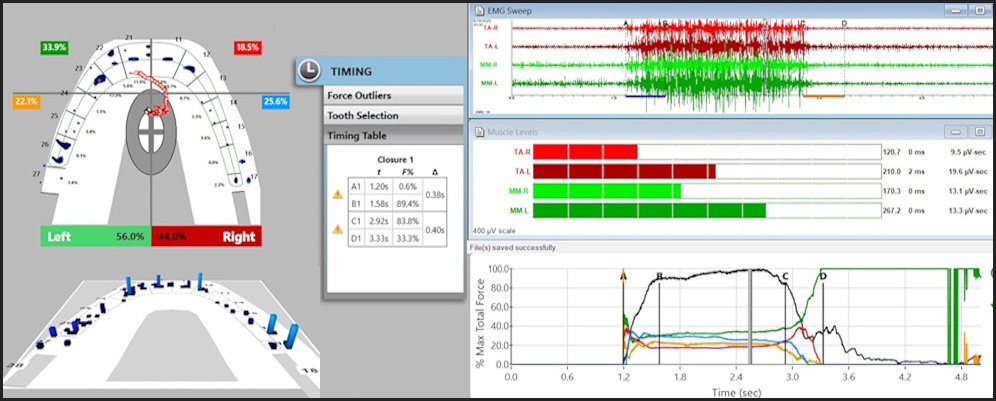Click the orange C-D interval bar in EMG Sweep

(x=824, y=97)
